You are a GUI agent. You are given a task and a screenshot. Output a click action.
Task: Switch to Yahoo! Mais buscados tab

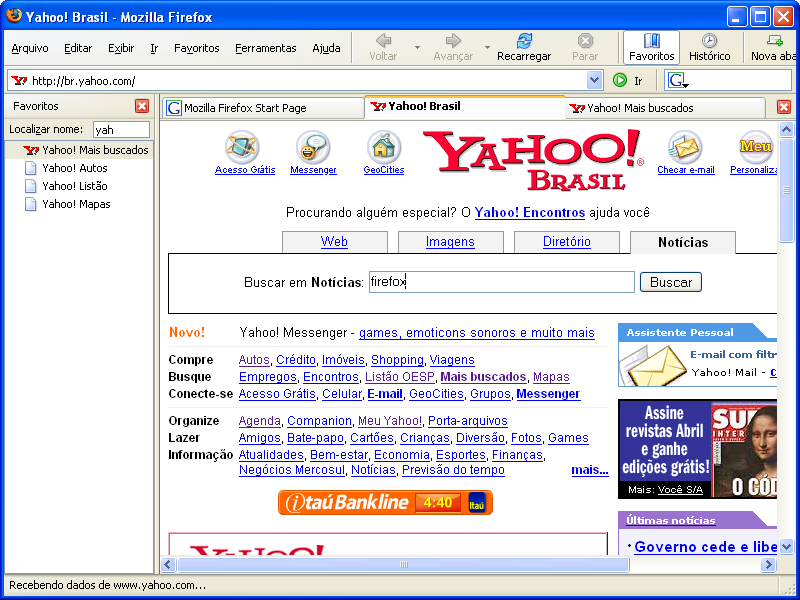pos(665,108)
